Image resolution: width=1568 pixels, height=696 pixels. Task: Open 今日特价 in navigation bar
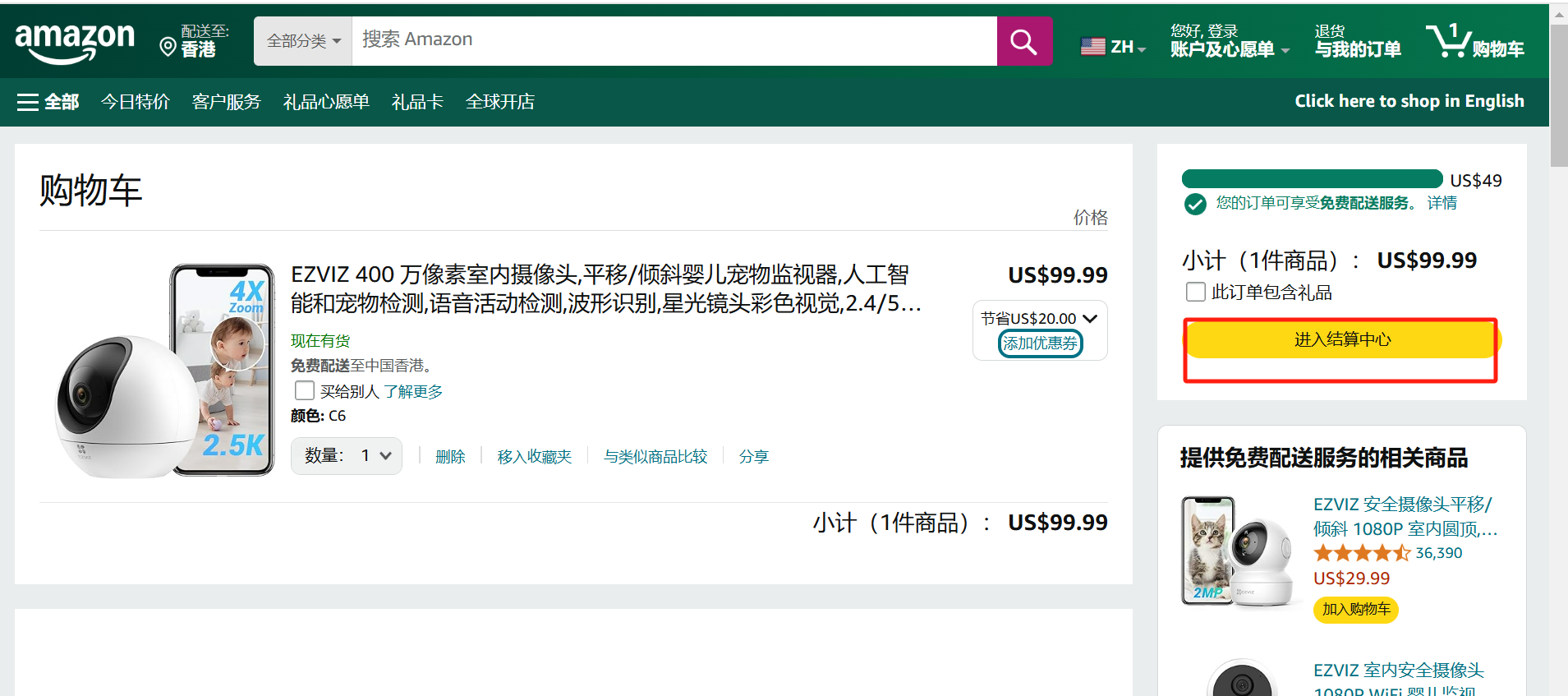pyautogui.click(x=136, y=102)
